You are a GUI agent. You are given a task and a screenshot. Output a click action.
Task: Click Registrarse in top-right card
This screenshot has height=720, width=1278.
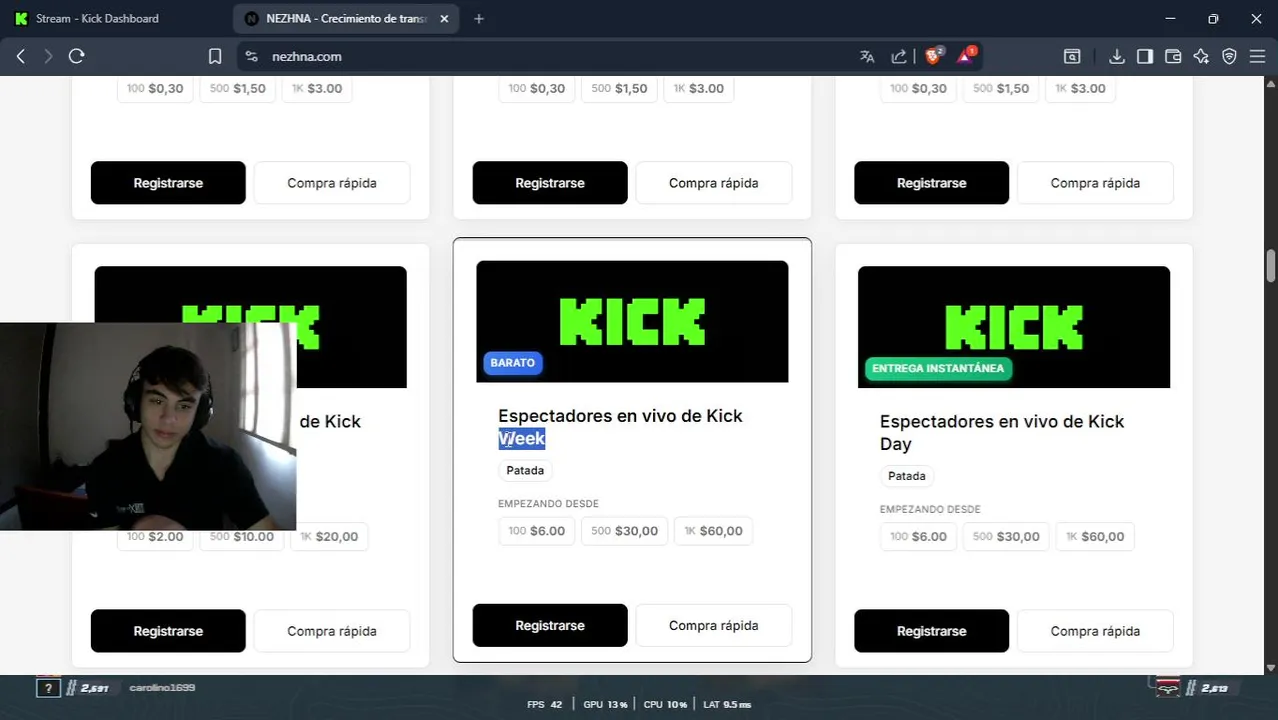pyautogui.click(x=932, y=183)
